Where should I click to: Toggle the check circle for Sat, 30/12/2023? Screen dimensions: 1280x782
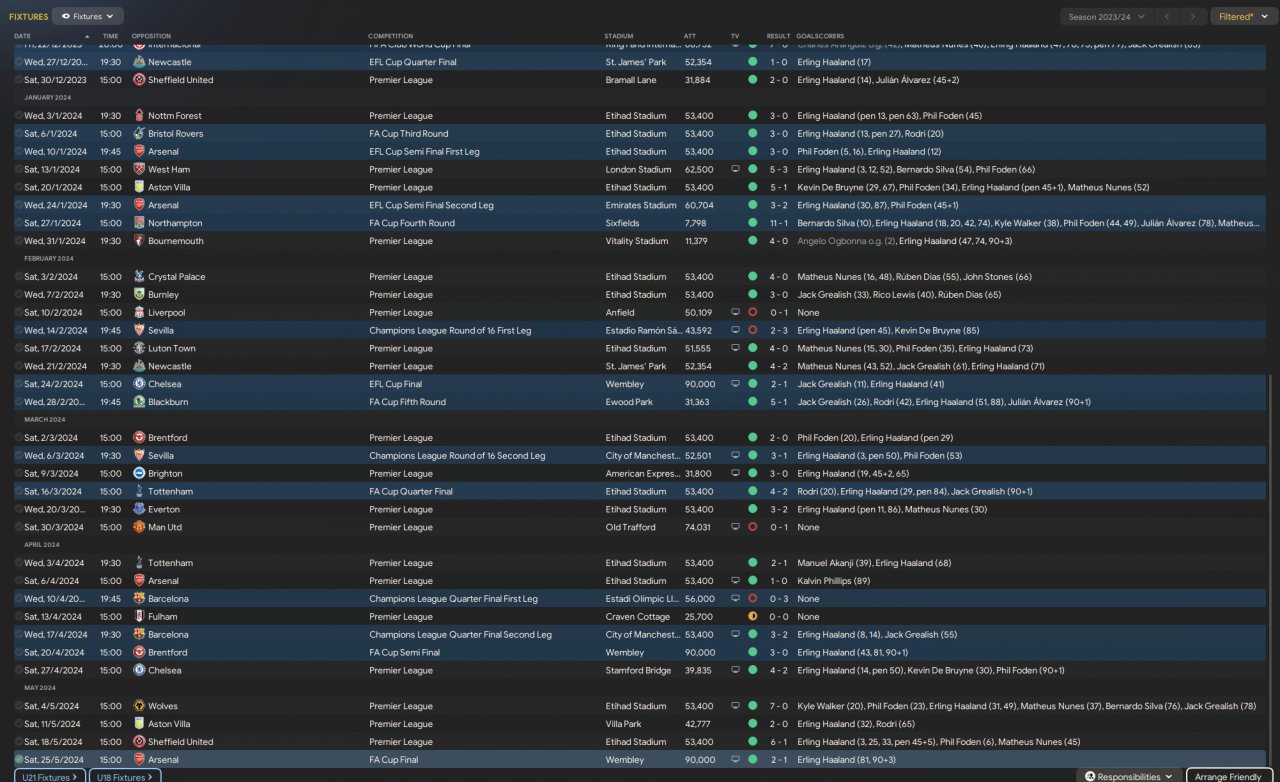(x=18, y=80)
